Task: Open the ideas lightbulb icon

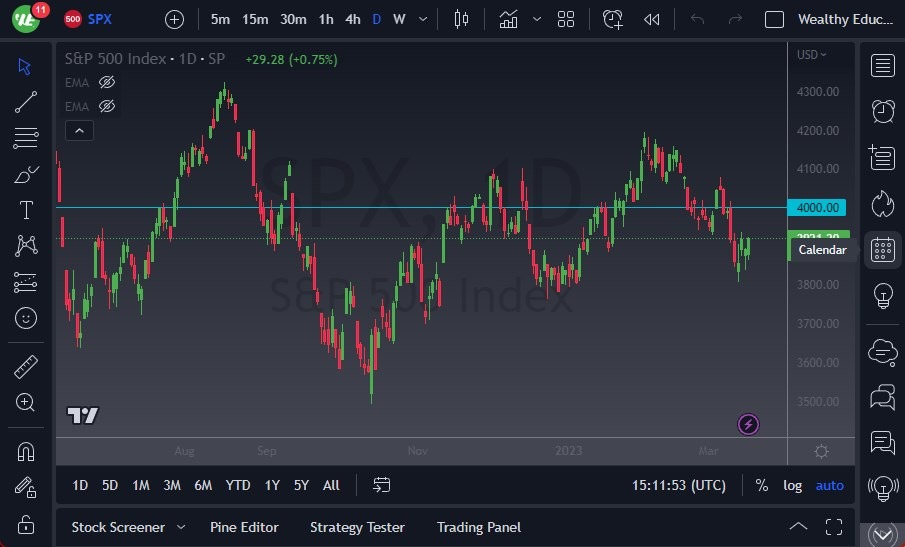Action: coord(882,295)
